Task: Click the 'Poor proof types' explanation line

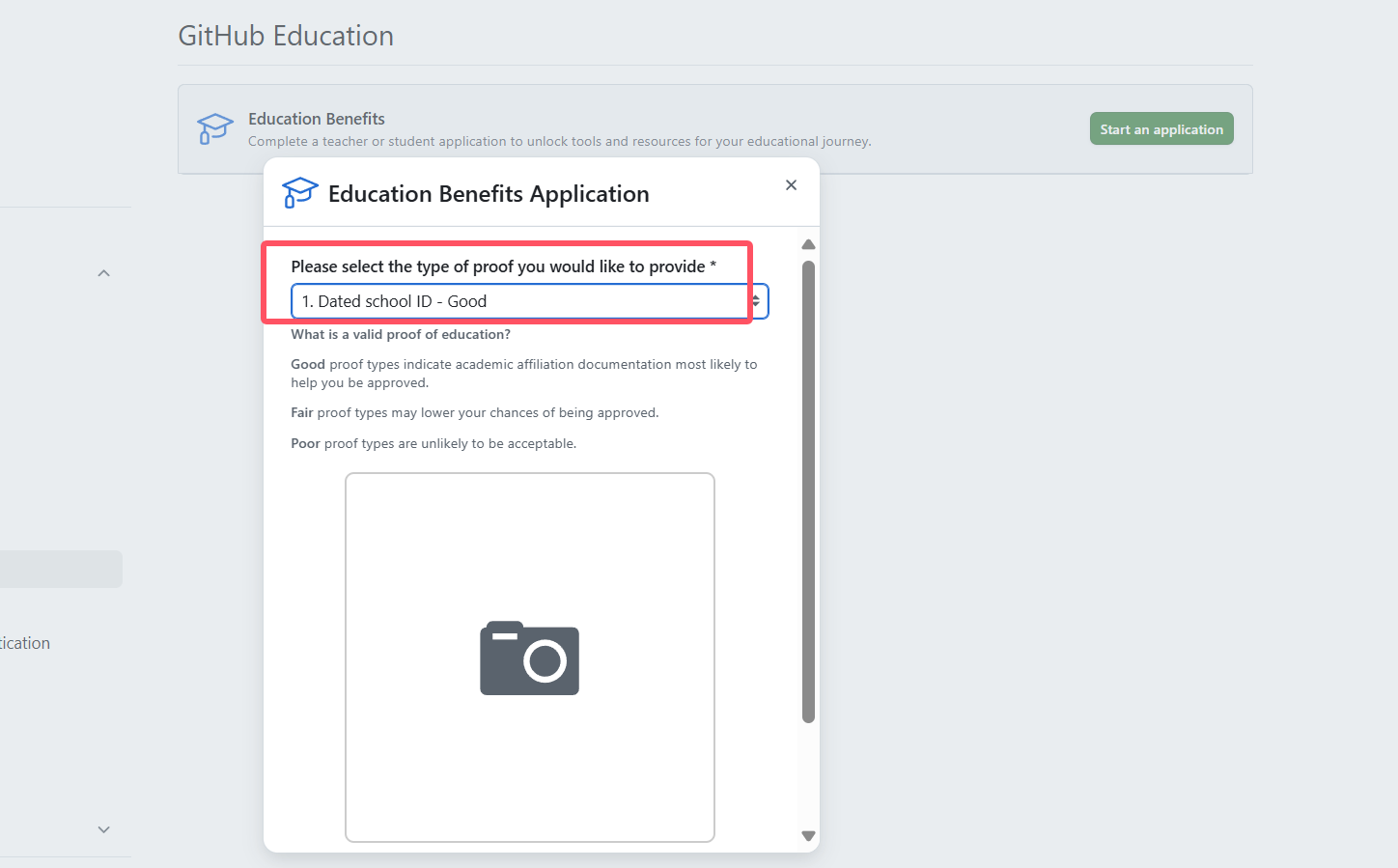Action: tap(433, 443)
